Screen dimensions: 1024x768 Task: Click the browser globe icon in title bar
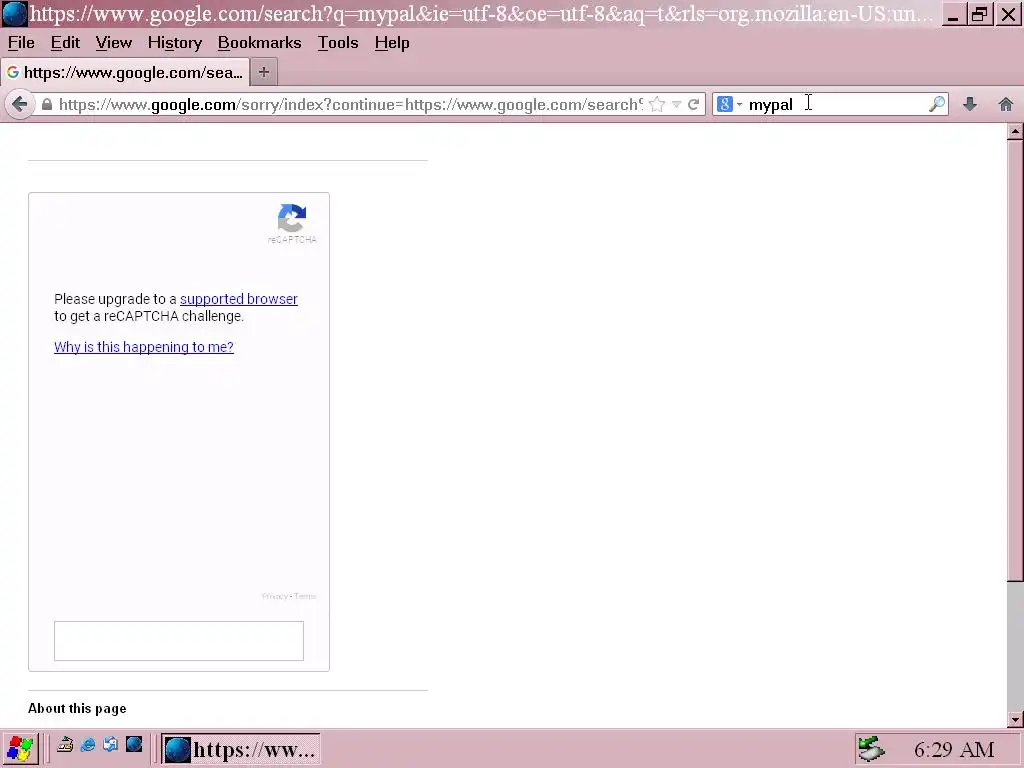pos(14,14)
